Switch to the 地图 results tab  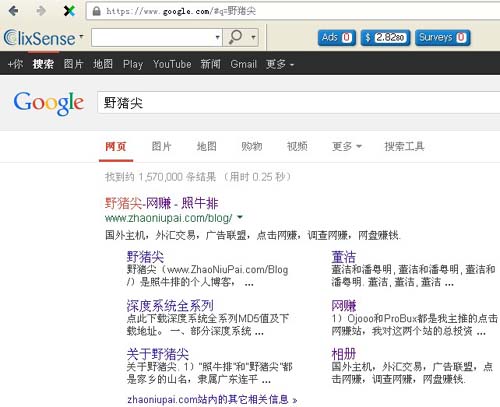[x=207, y=146]
